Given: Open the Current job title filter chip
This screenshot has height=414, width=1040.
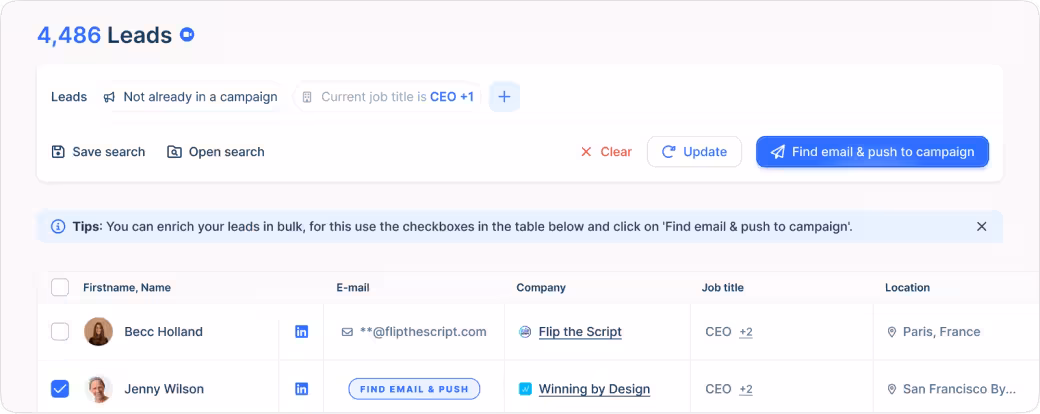Looking at the screenshot, I should click(x=388, y=97).
